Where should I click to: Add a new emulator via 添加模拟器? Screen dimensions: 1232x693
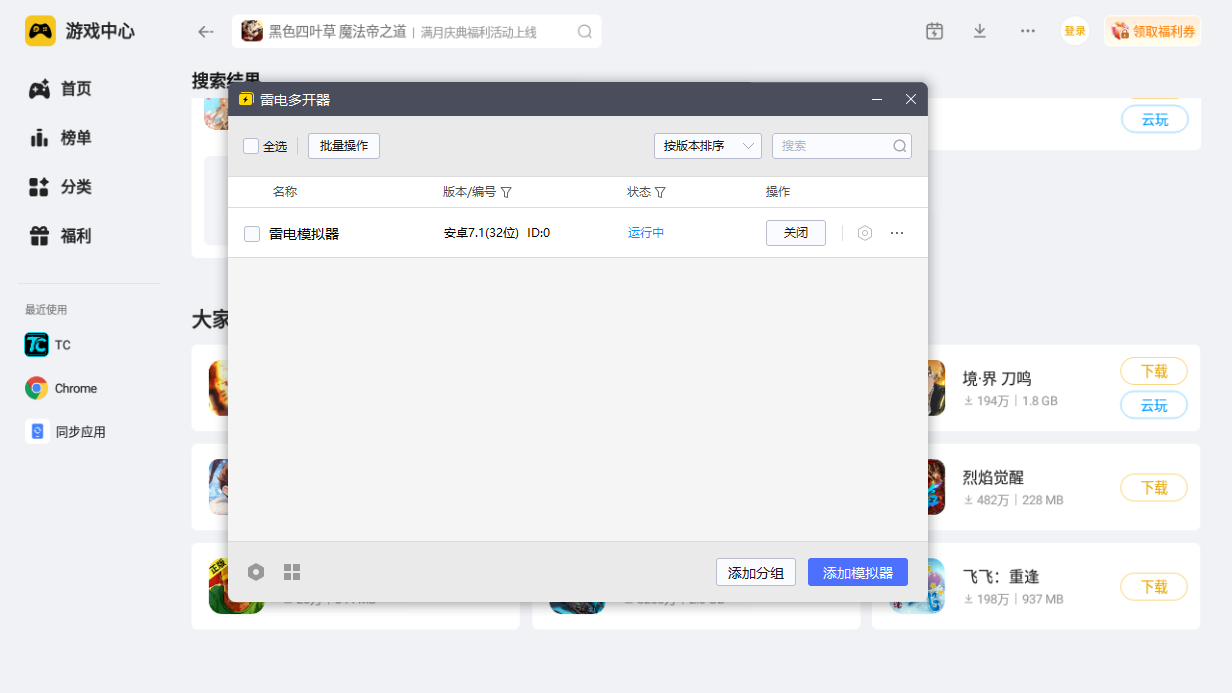click(x=857, y=571)
